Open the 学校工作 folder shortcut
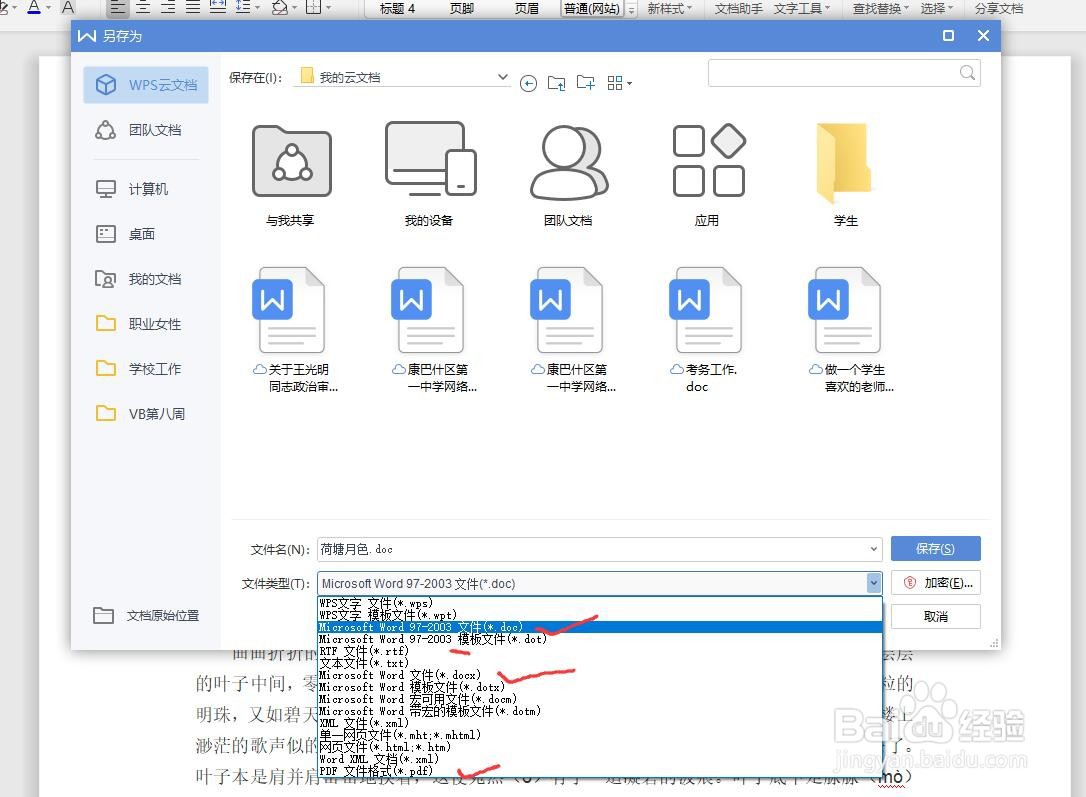This screenshot has width=1086, height=797. click(x=138, y=369)
